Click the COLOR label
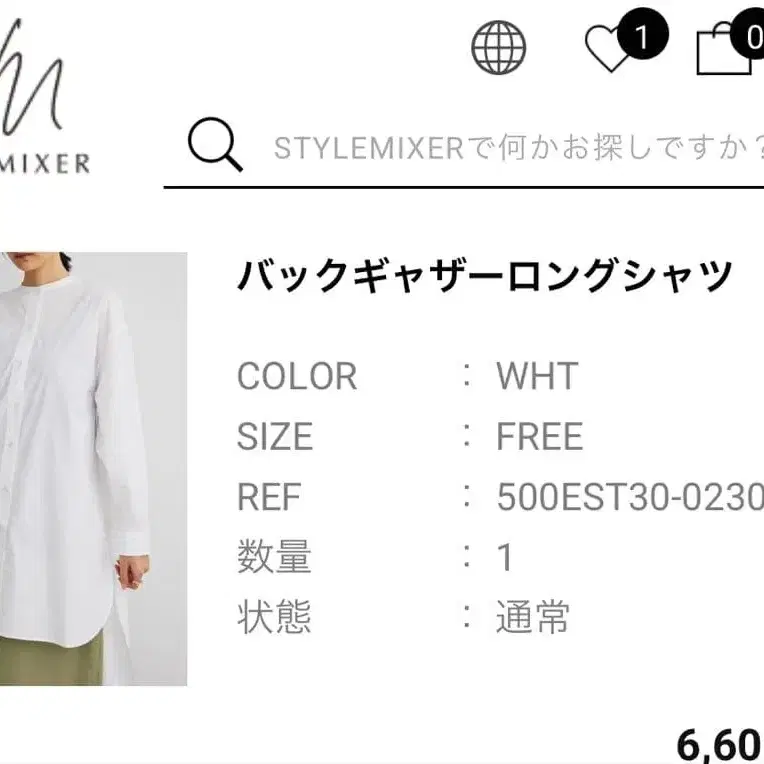 (297, 376)
